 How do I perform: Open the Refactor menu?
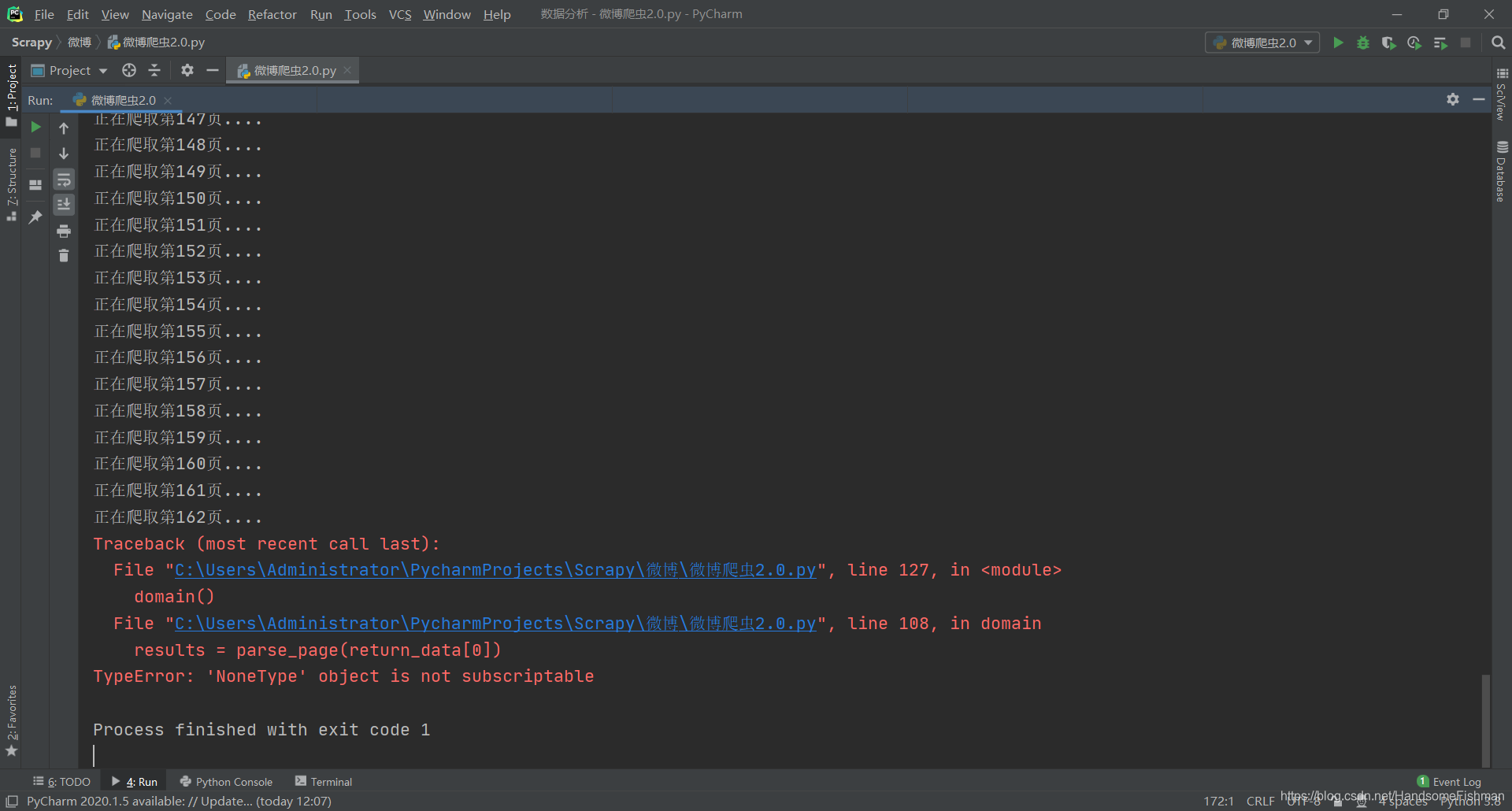click(x=272, y=14)
